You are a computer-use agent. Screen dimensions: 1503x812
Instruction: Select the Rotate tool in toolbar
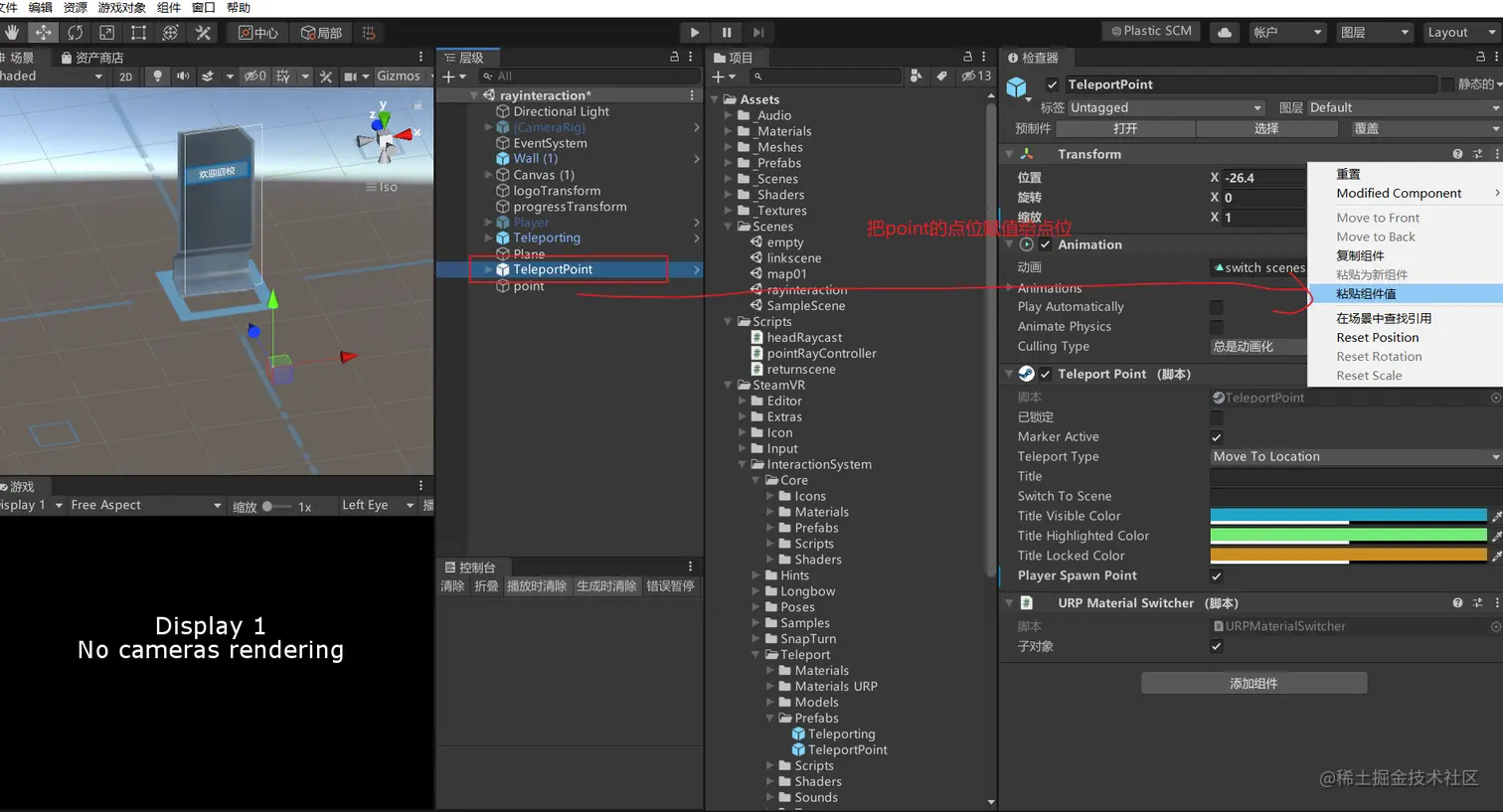pos(75,33)
